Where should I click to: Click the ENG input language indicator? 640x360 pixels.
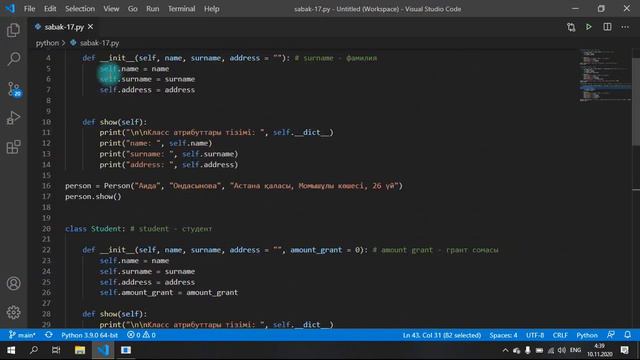point(575,350)
